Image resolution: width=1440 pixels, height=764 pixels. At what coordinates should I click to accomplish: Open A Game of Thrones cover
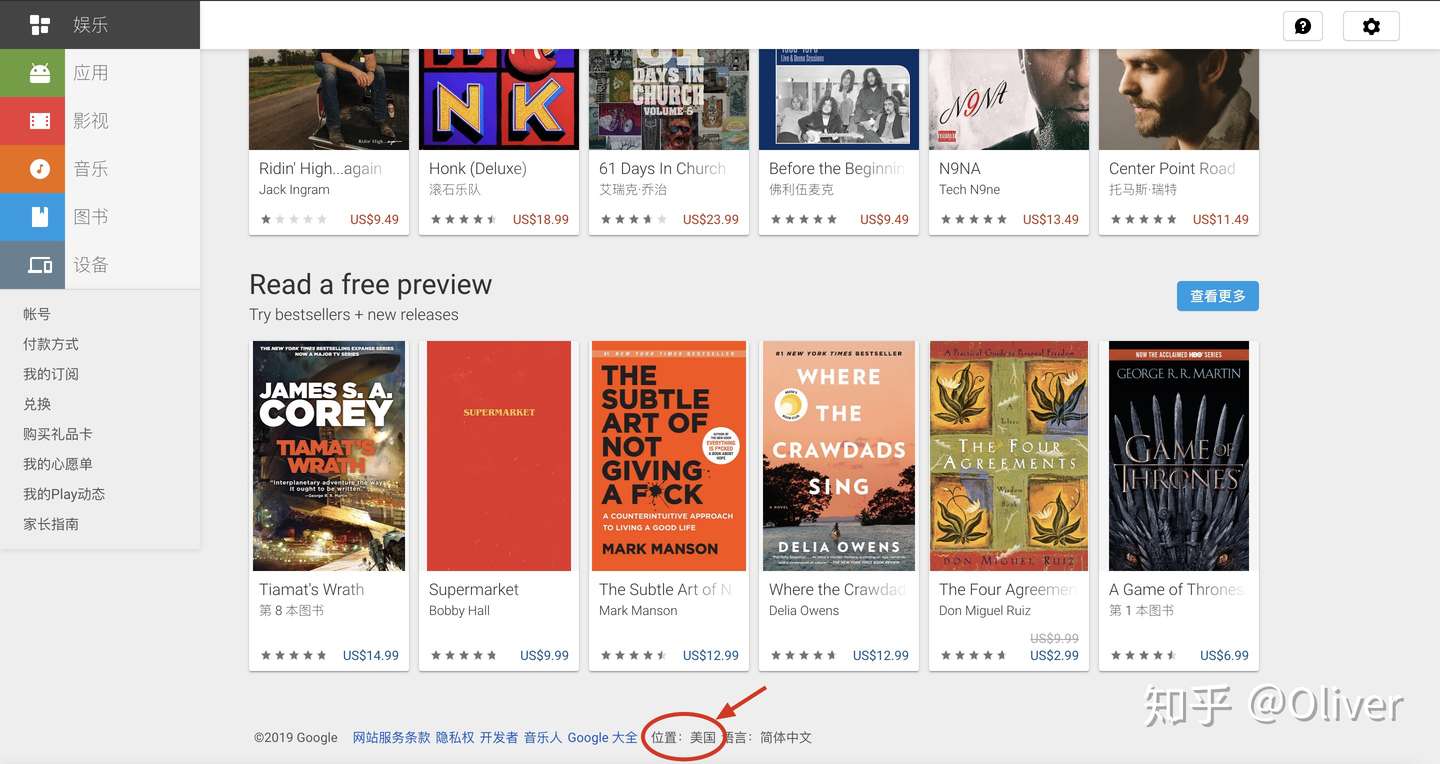1179,456
